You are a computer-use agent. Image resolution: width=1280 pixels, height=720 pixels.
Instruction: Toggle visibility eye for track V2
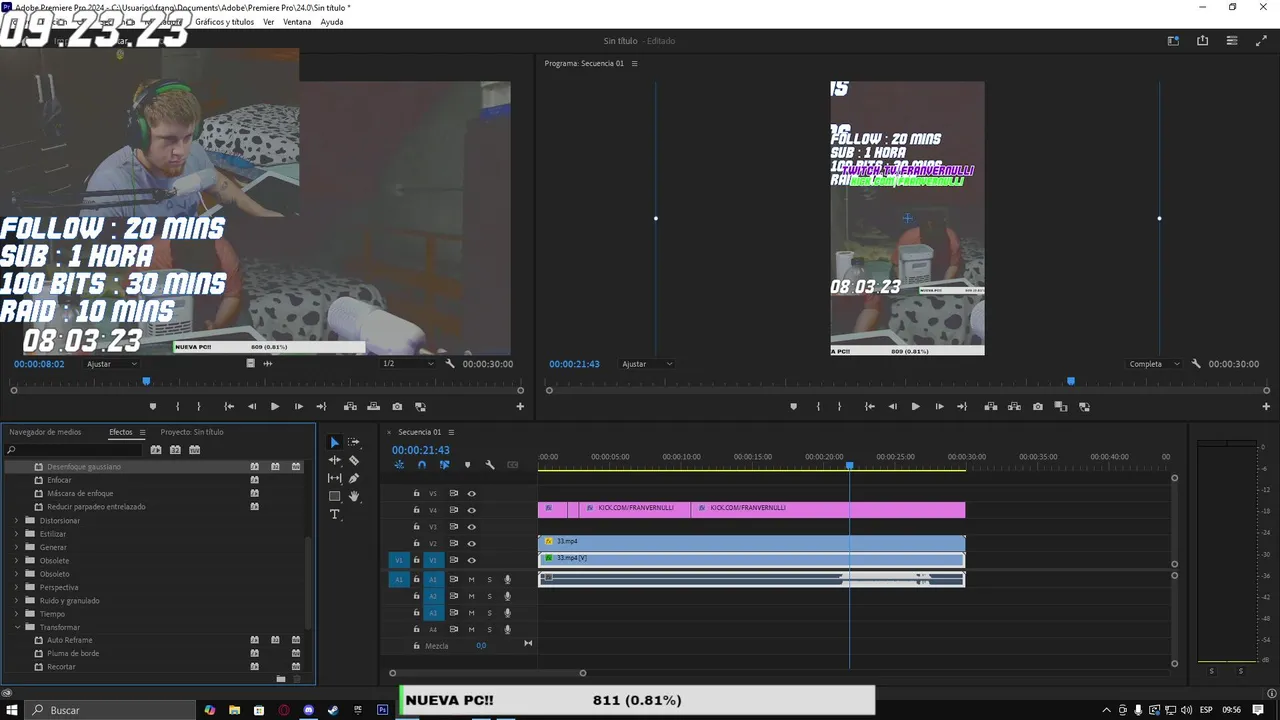(x=471, y=543)
